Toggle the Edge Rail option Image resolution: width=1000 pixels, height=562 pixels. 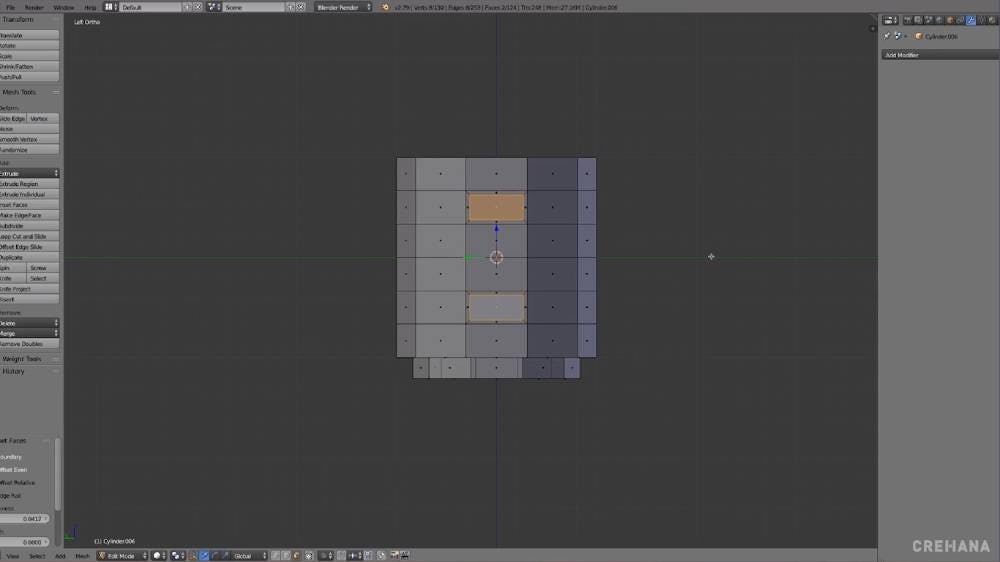[x=11, y=495]
